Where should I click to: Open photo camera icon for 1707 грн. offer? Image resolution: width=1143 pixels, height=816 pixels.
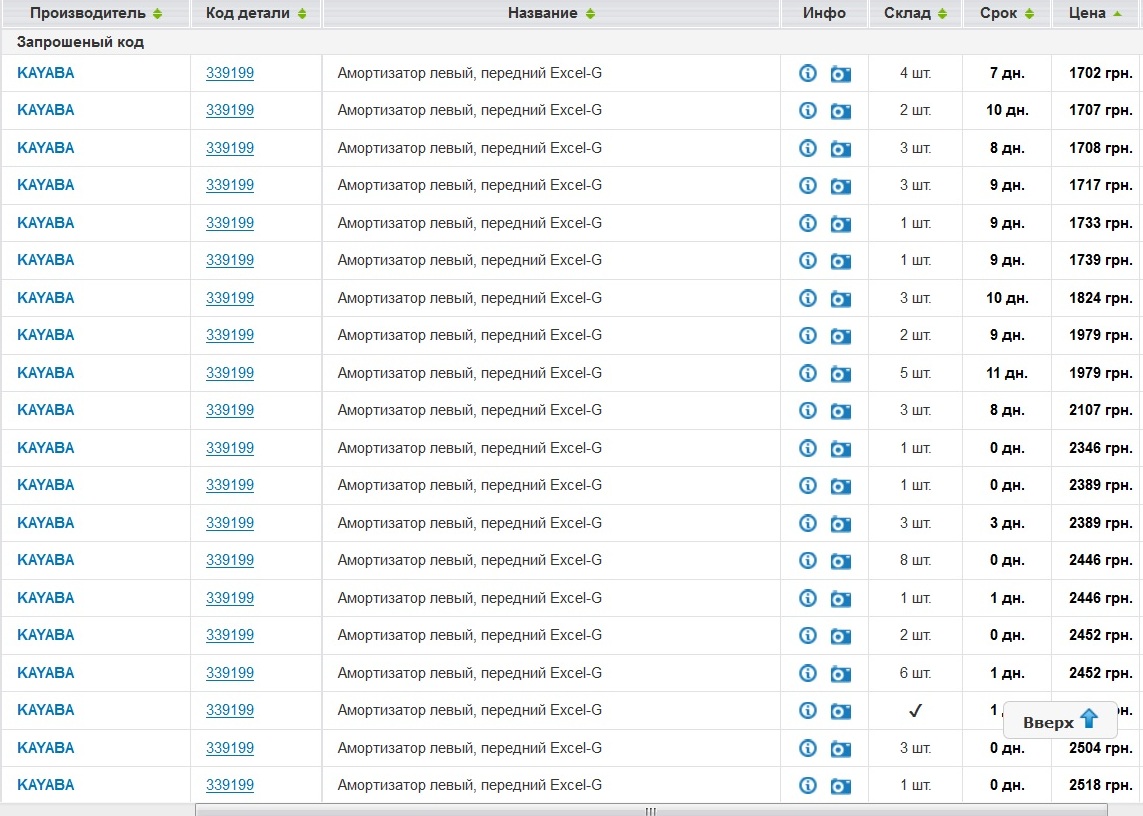click(841, 111)
